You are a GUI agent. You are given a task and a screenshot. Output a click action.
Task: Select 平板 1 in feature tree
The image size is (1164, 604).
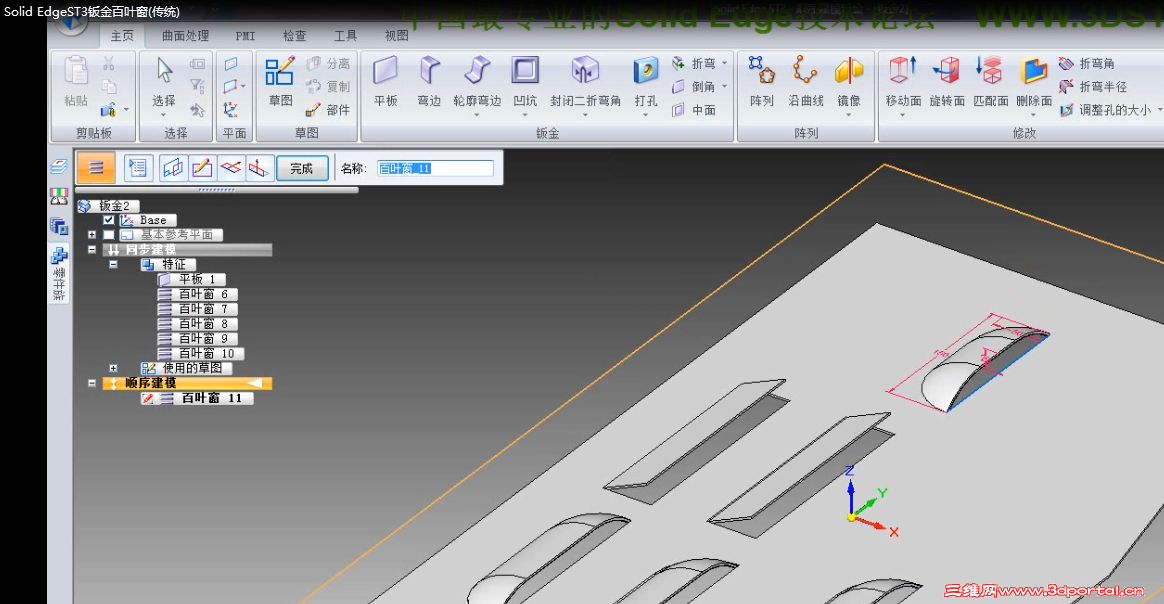pyautogui.click(x=190, y=279)
